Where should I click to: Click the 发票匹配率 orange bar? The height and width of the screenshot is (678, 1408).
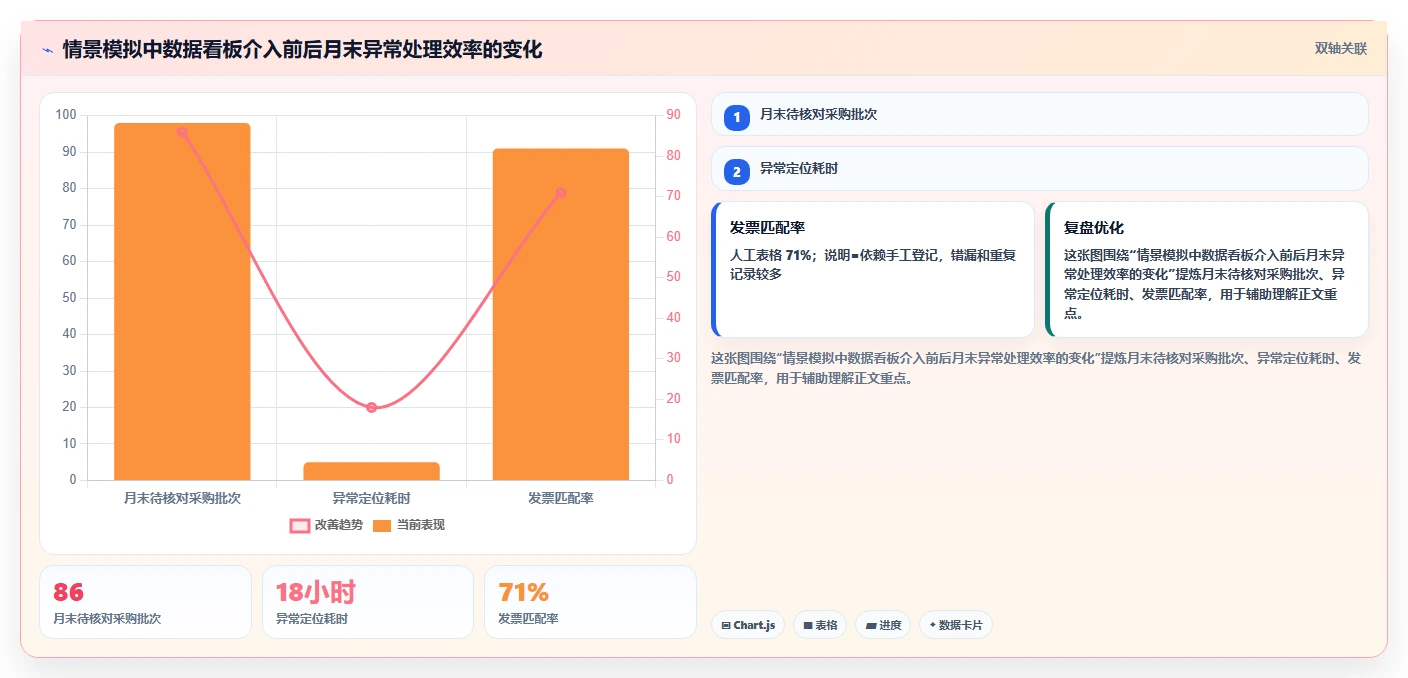tap(560, 314)
